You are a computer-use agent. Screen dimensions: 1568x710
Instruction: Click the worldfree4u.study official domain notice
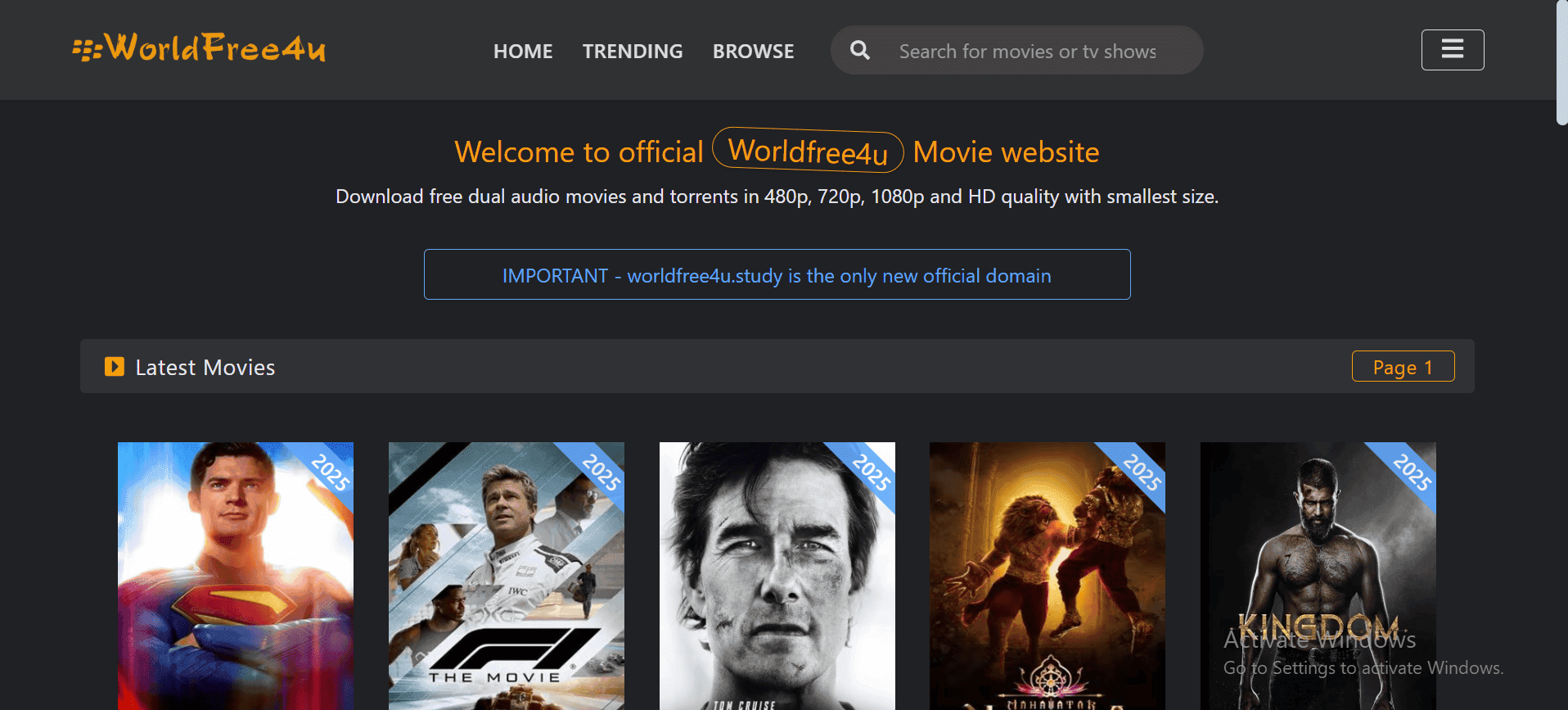pos(777,275)
